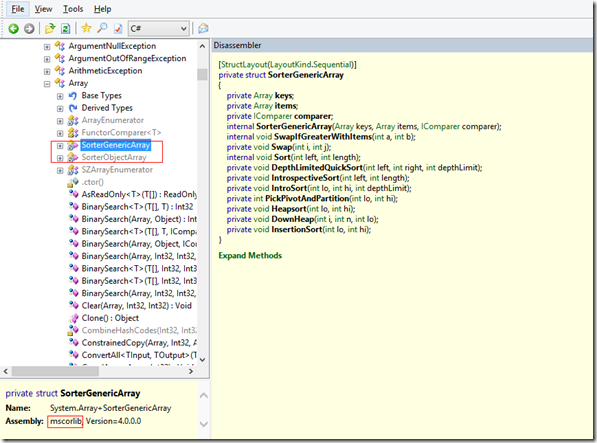Collapse the Array class node

47,84
